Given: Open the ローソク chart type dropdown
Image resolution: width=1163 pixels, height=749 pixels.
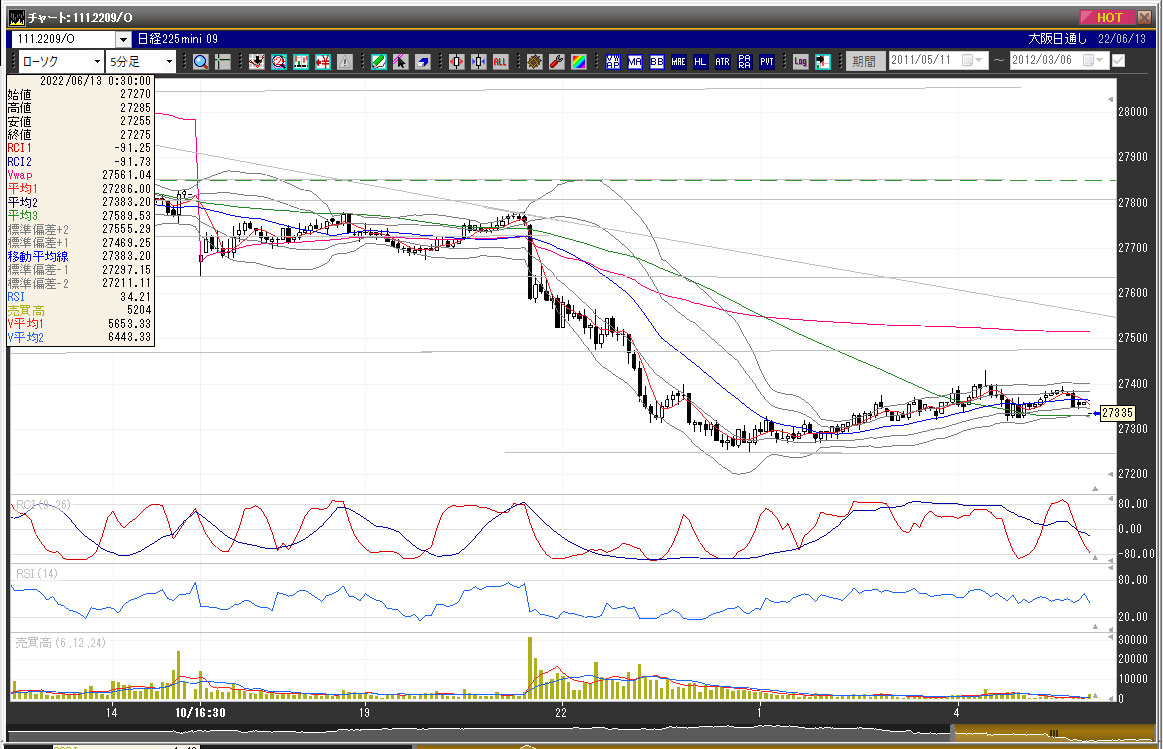Looking at the screenshot, I should tap(97, 62).
